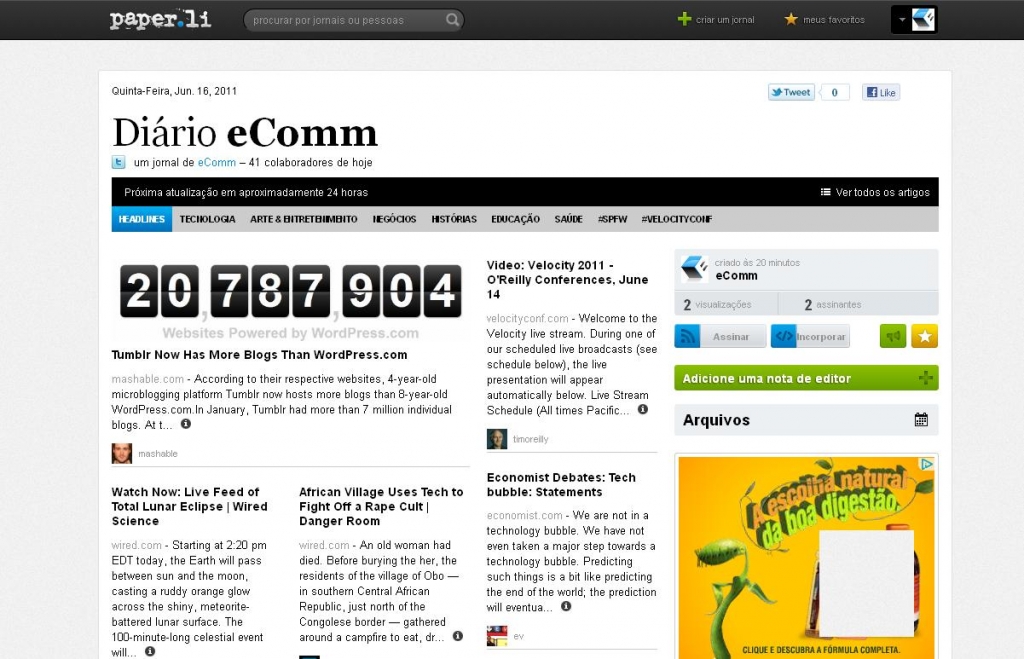Open Tumblr Now Has More Blogs headline
The height and width of the screenshot is (659, 1024).
[259, 355]
